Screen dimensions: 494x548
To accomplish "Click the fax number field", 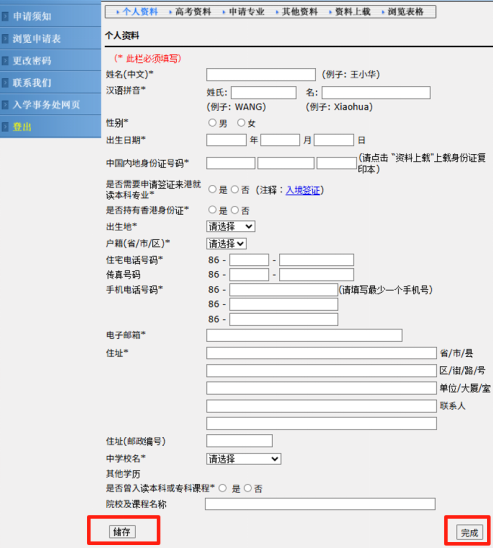I will click(316, 275).
